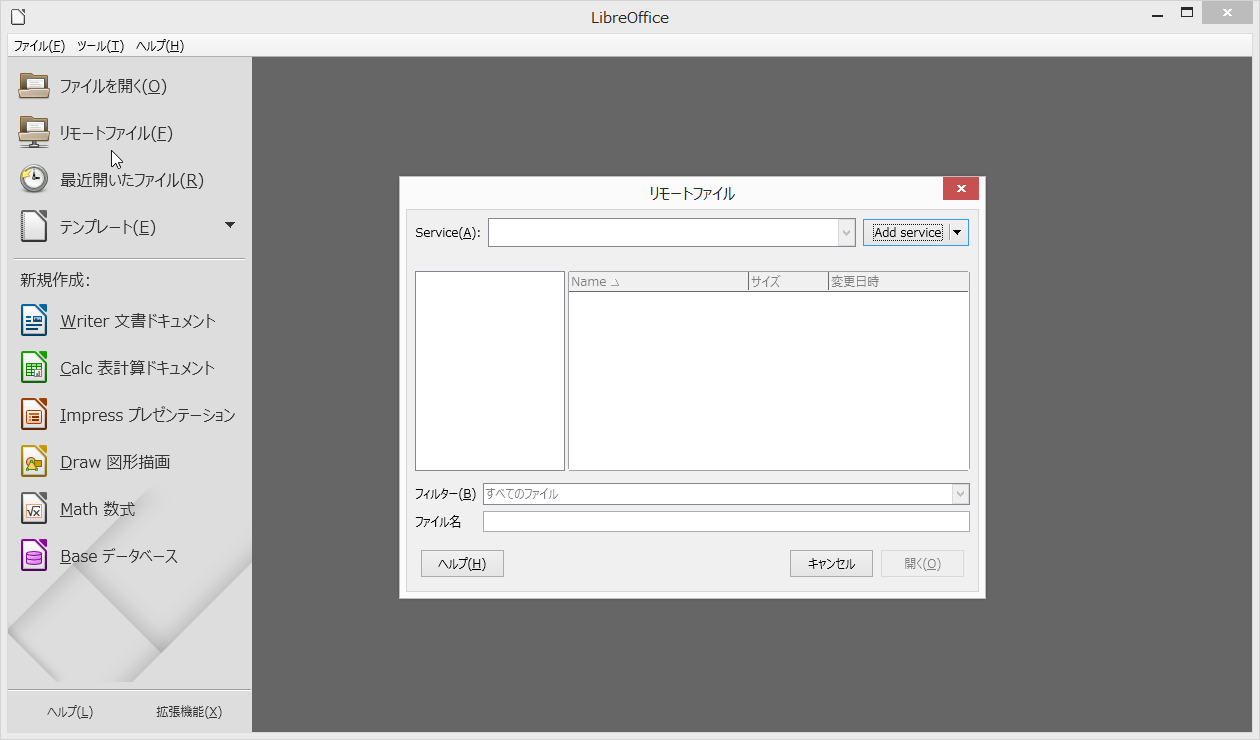Open the ツール menu
Image resolution: width=1260 pixels, height=740 pixels.
tap(99, 45)
